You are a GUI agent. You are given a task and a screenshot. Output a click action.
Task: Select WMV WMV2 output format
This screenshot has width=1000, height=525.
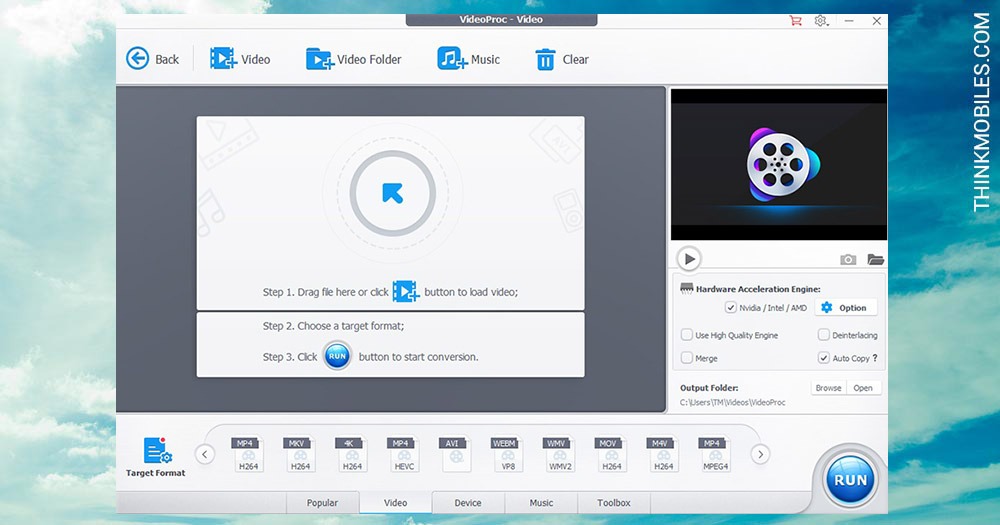[559, 454]
